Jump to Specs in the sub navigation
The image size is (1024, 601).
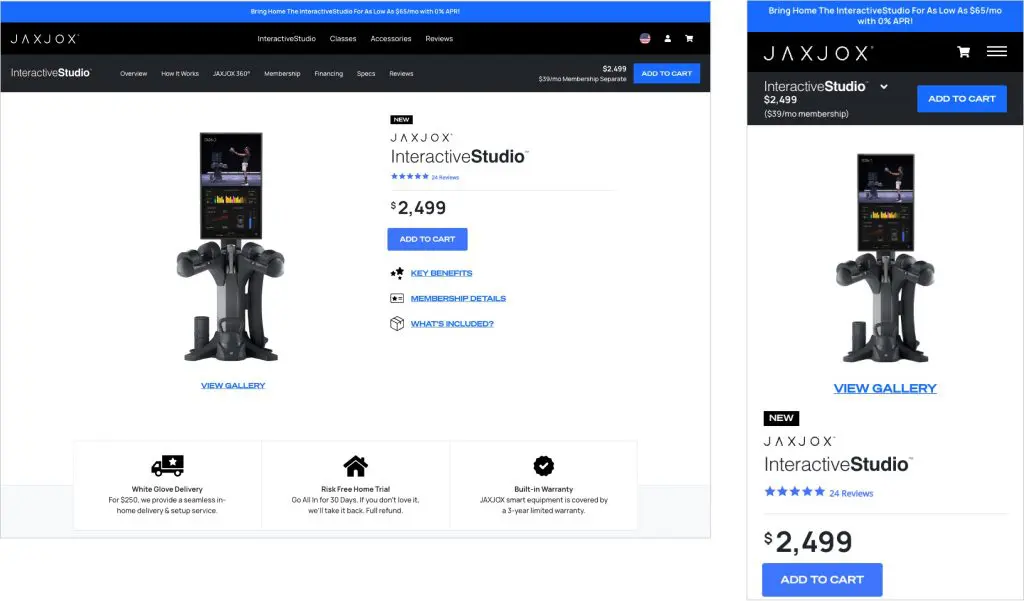point(366,74)
